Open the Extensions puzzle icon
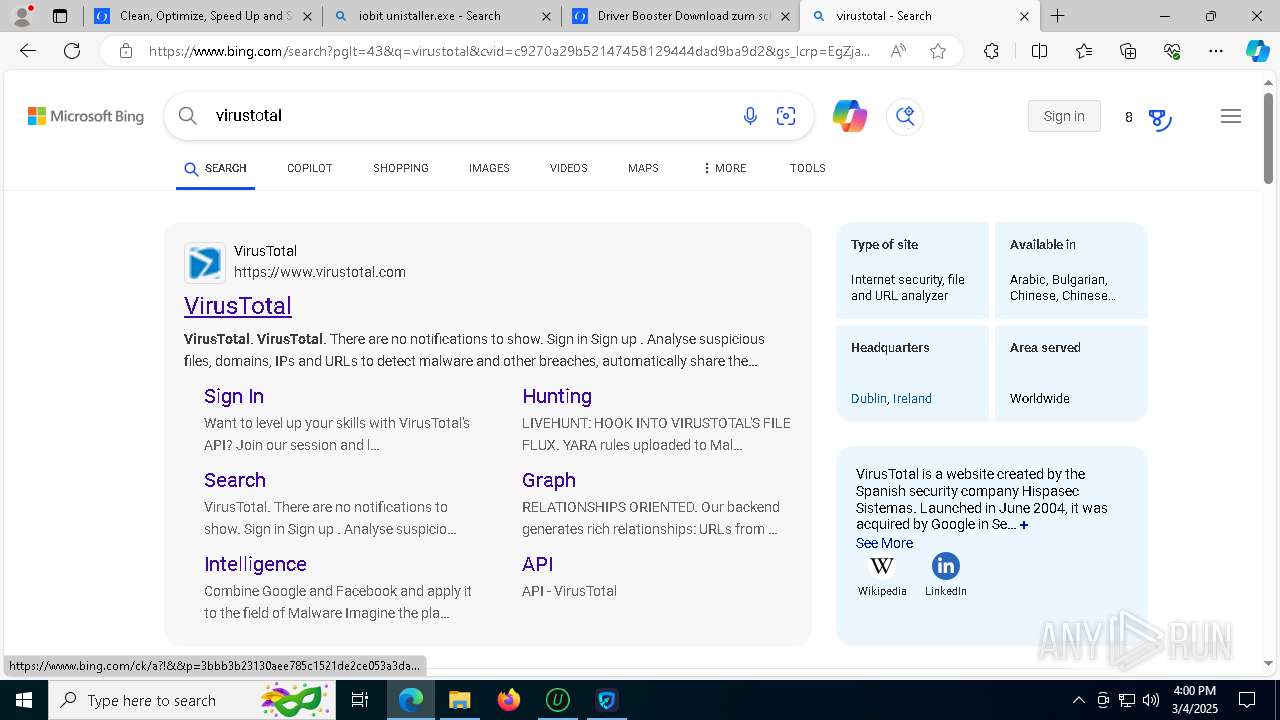 click(991, 51)
